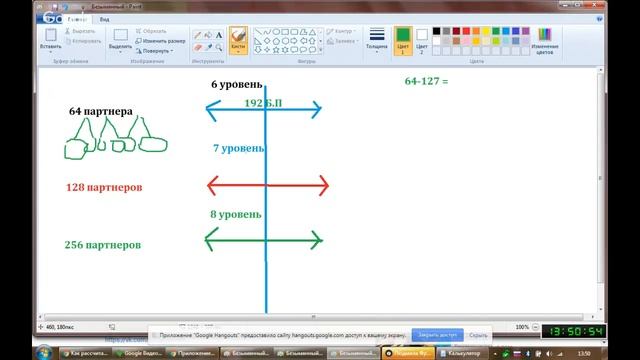Open Edit colors (Изменение цветов)
The image size is (640, 360).
[x=544, y=41]
